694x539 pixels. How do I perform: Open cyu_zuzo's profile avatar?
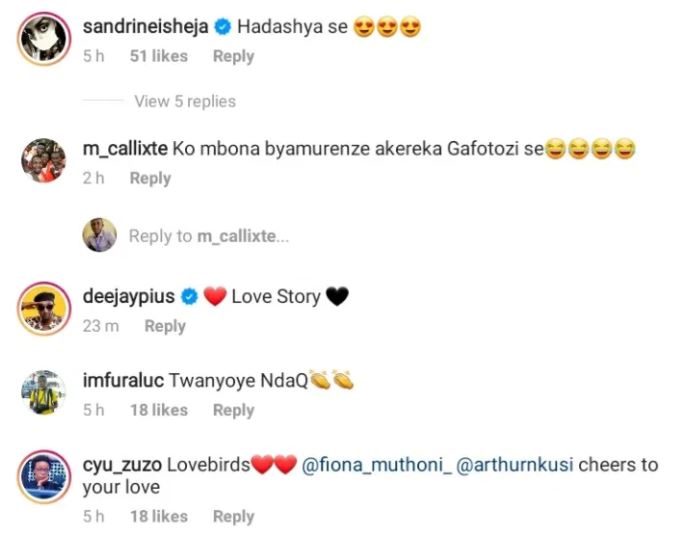pyautogui.click(x=44, y=477)
